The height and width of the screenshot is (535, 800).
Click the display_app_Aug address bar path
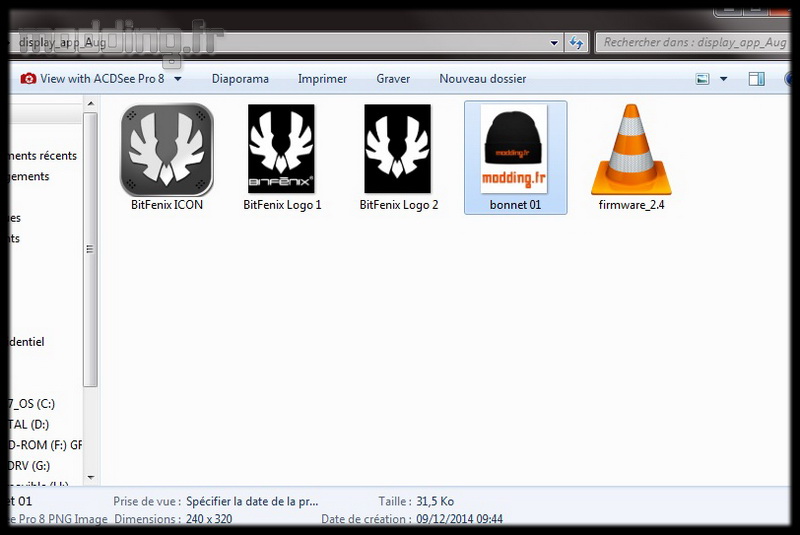[x=62, y=42]
